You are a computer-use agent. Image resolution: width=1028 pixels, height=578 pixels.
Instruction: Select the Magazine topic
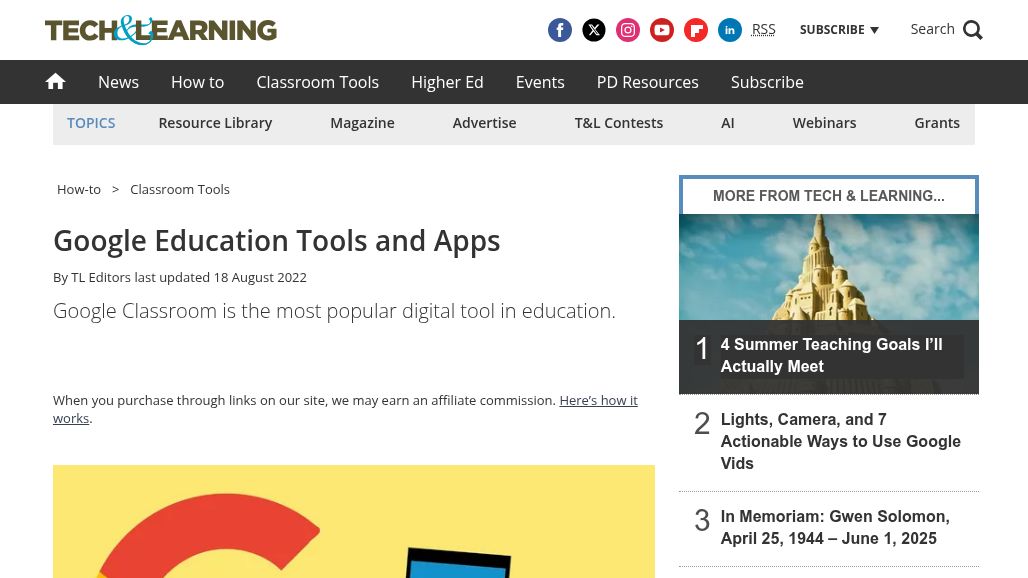tap(362, 123)
